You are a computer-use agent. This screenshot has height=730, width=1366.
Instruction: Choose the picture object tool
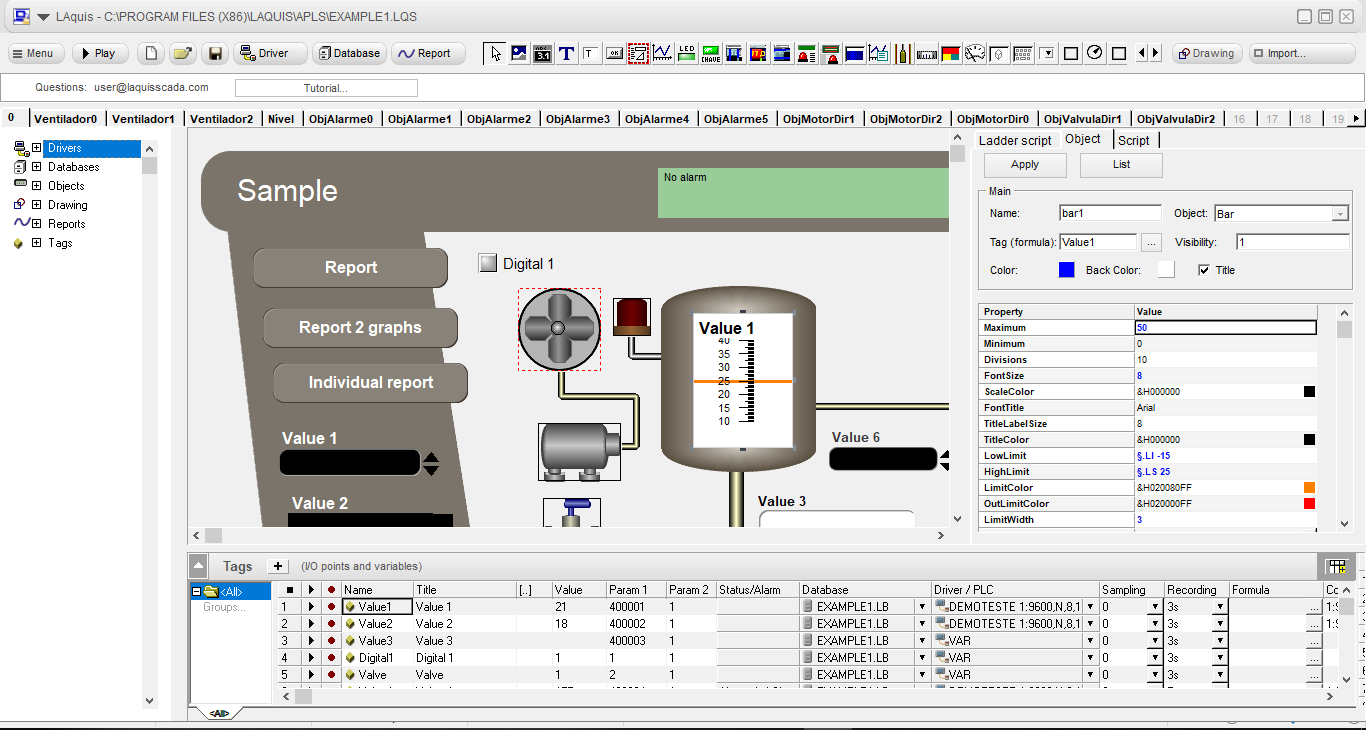click(519, 53)
